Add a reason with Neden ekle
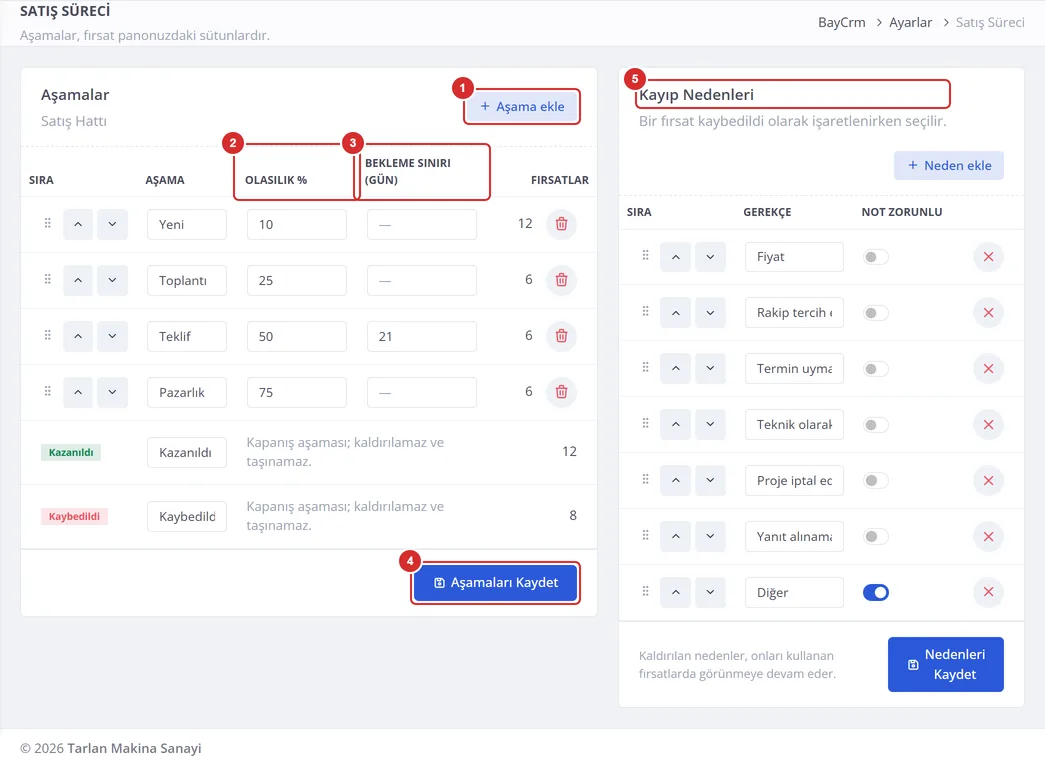1045x768 pixels. (x=949, y=165)
